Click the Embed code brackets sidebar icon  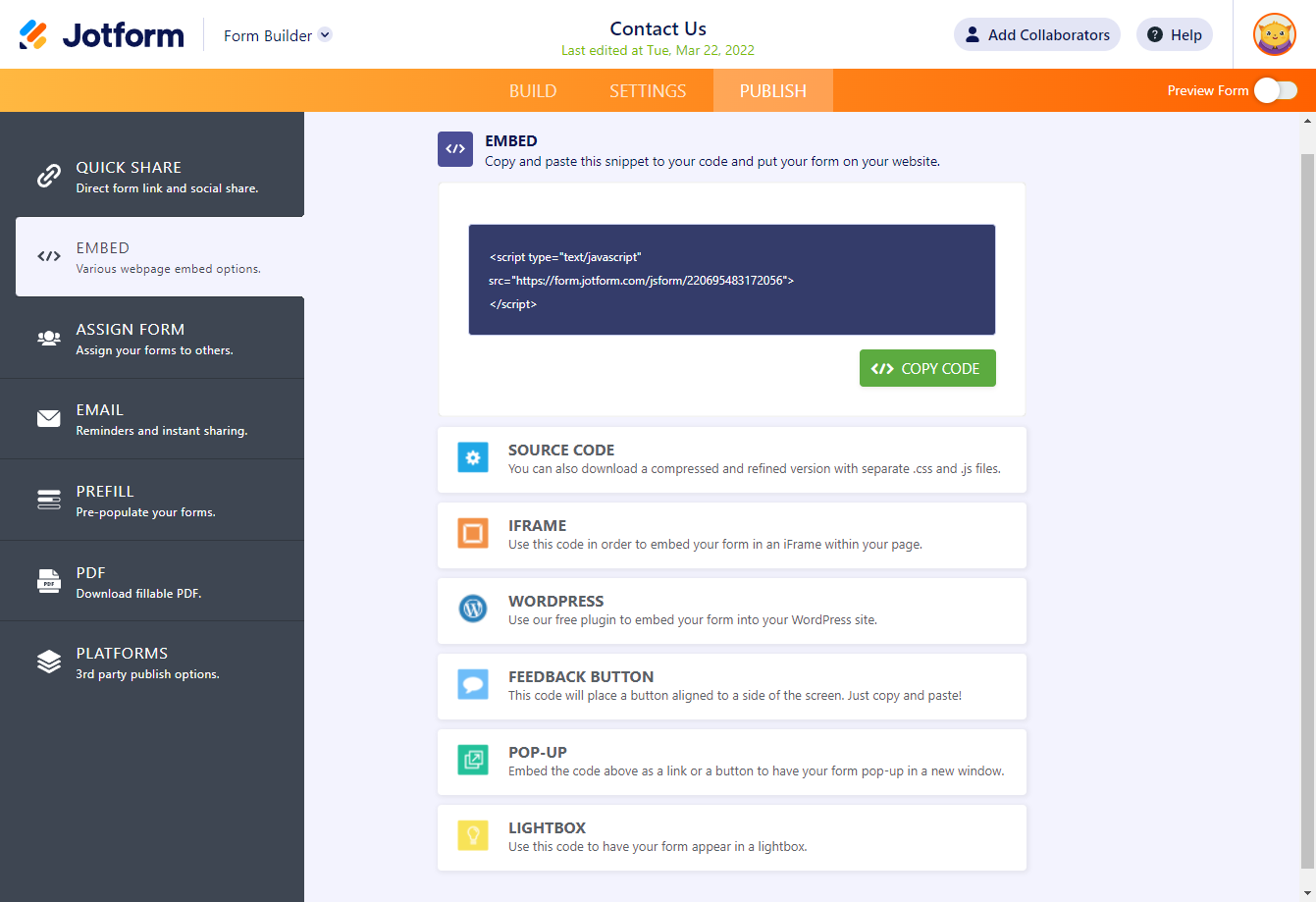click(x=49, y=256)
